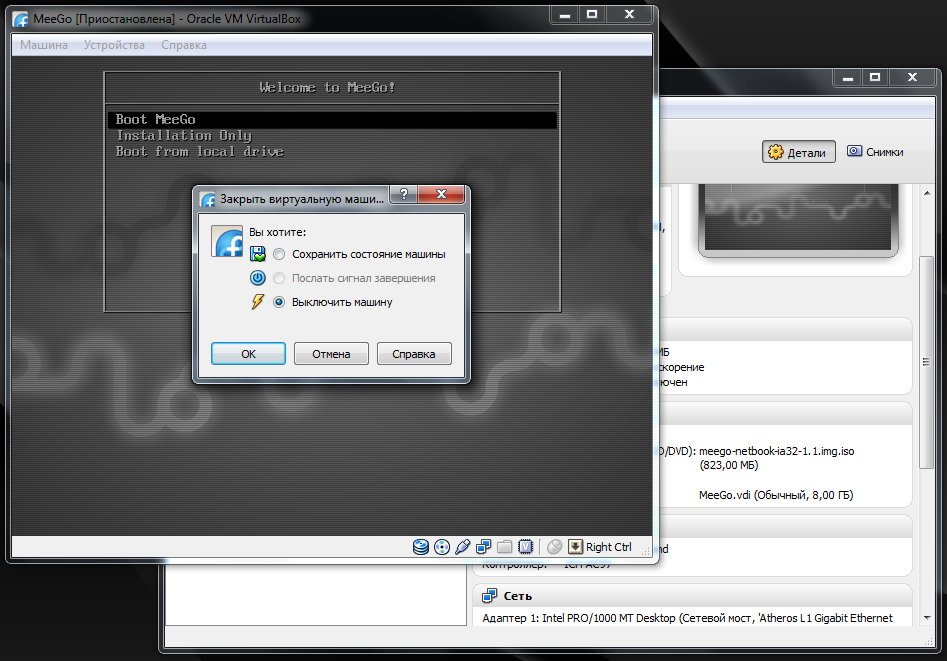Image resolution: width=947 pixels, height=661 pixels.
Task: Click the virtualization chip status icon
Action: click(526, 547)
